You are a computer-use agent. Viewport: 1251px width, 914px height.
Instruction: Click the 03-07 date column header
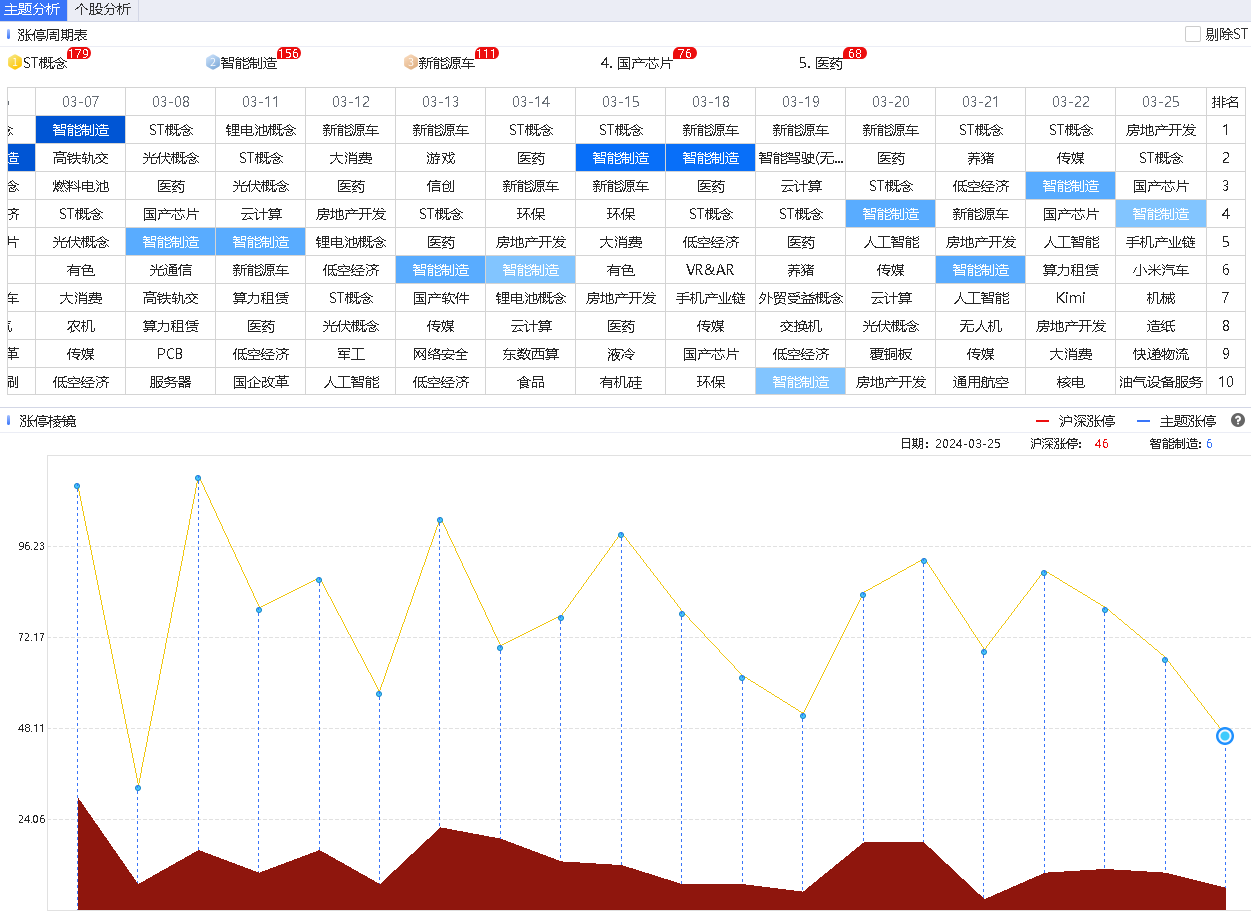coord(81,102)
